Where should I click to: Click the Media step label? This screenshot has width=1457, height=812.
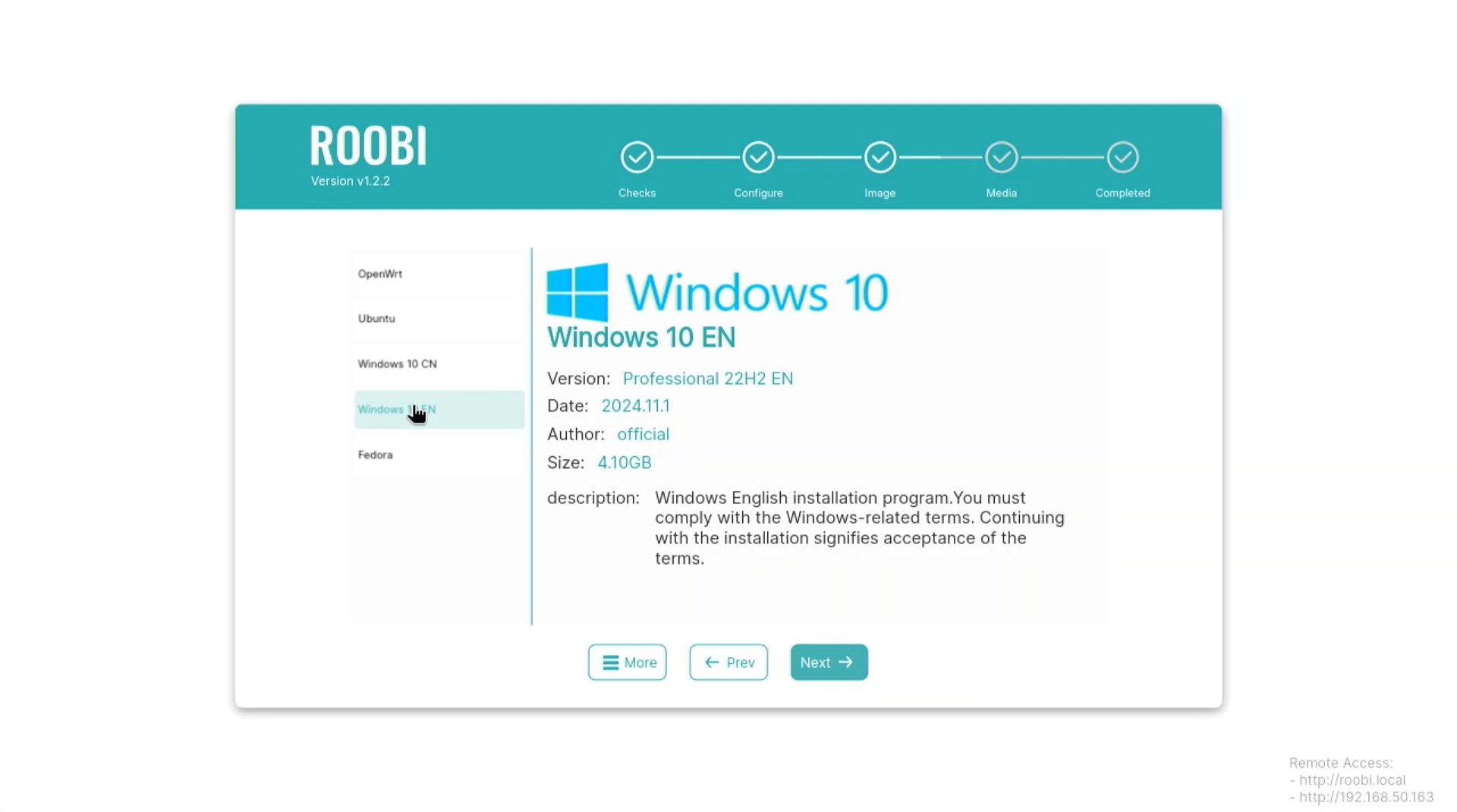tap(1001, 193)
